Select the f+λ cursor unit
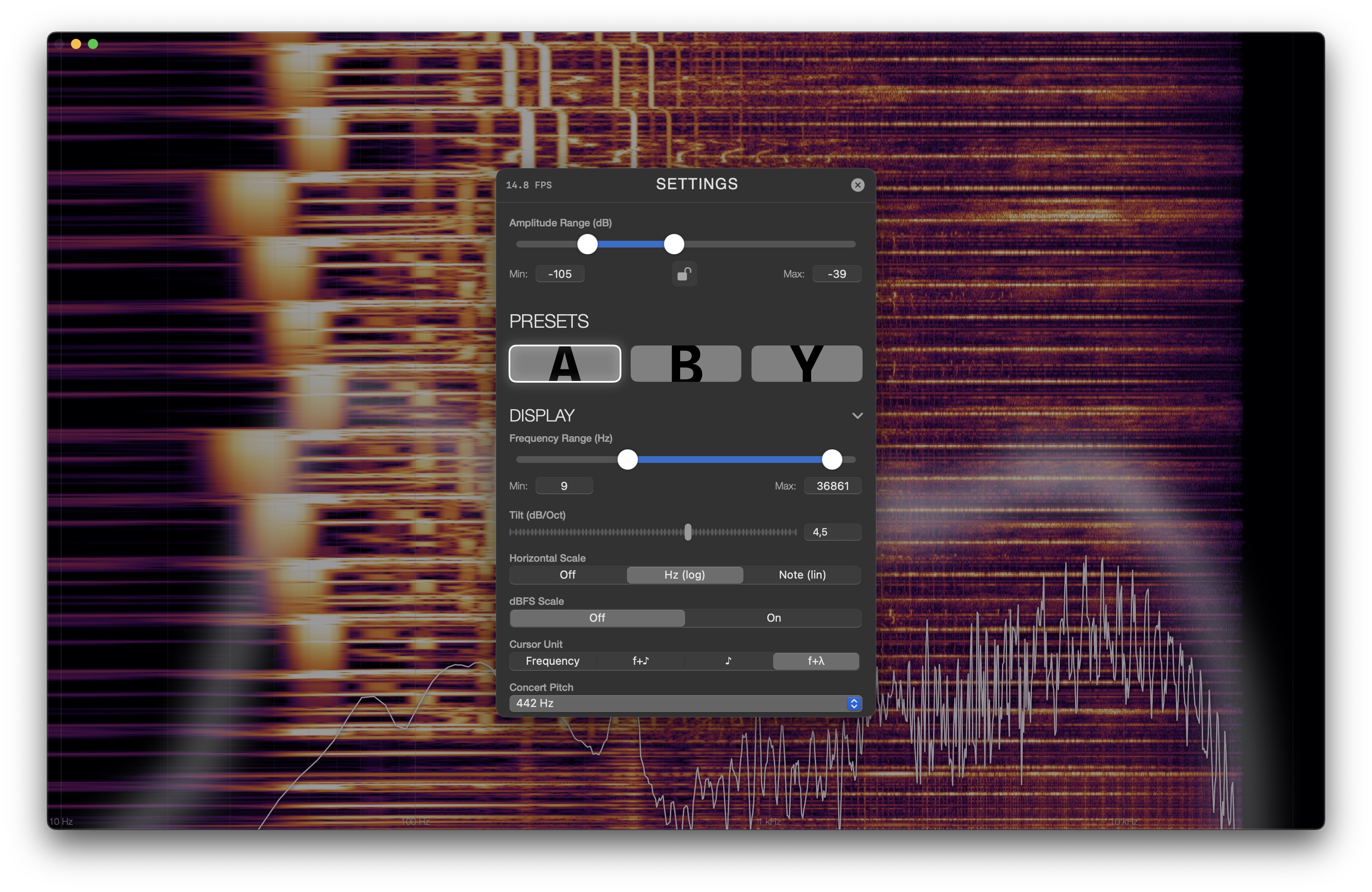 coord(816,661)
